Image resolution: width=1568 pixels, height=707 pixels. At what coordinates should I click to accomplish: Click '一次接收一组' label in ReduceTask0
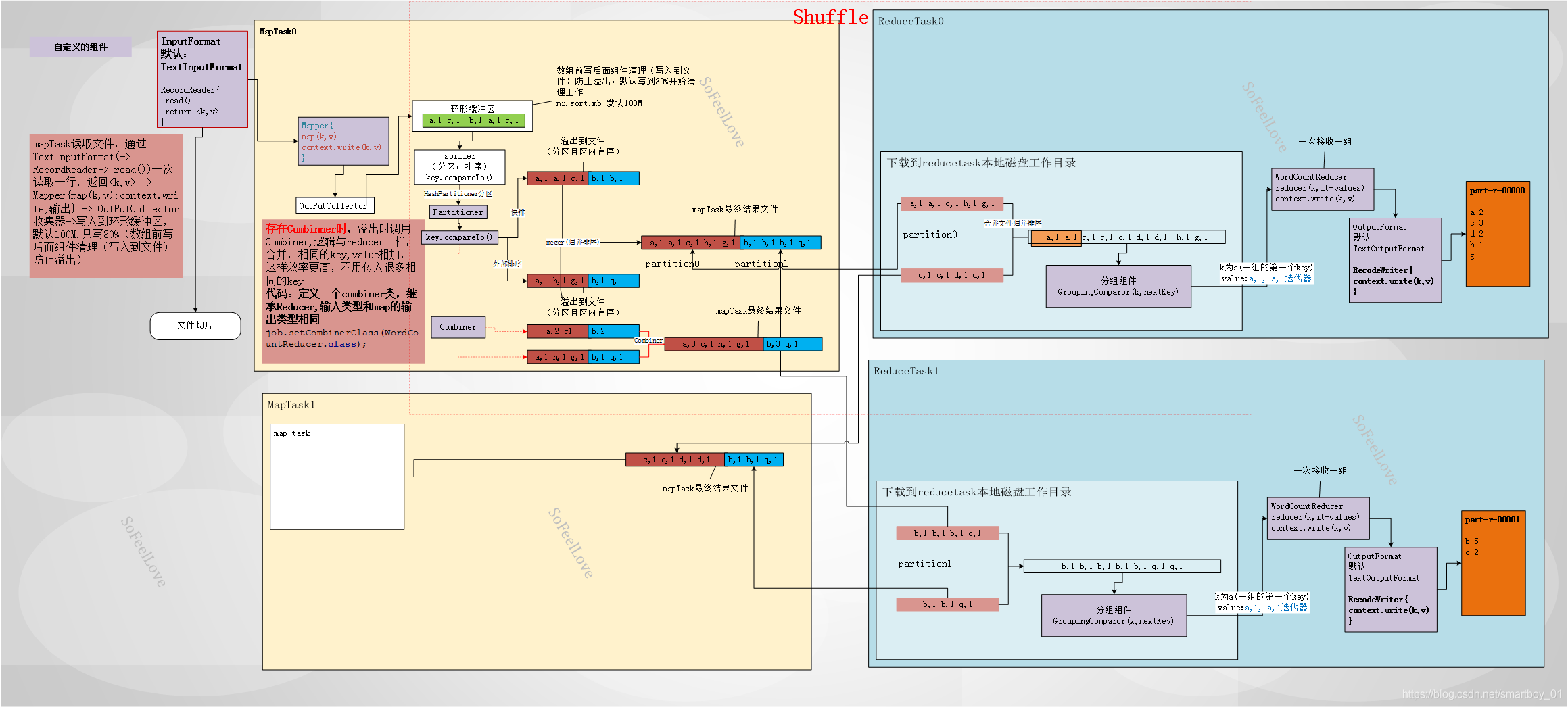(1325, 142)
